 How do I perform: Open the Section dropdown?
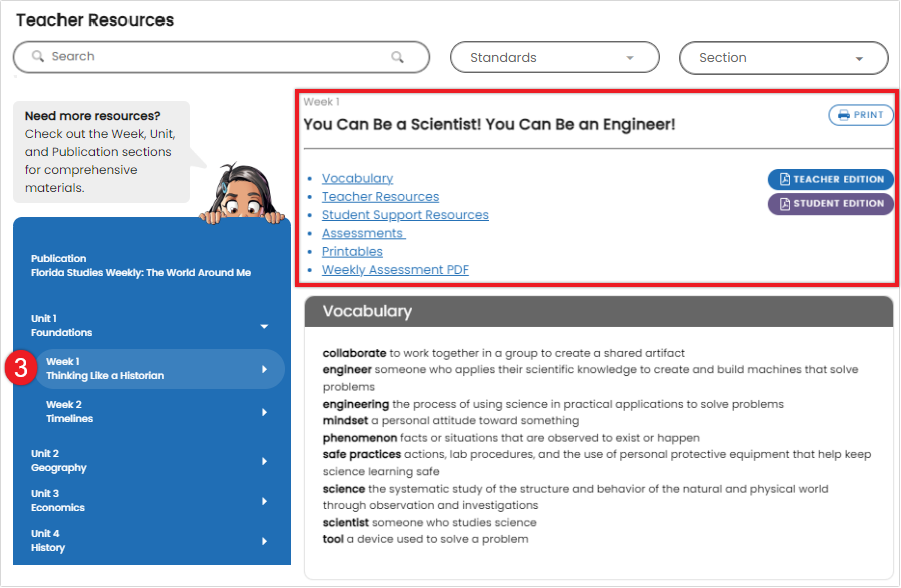783,58
